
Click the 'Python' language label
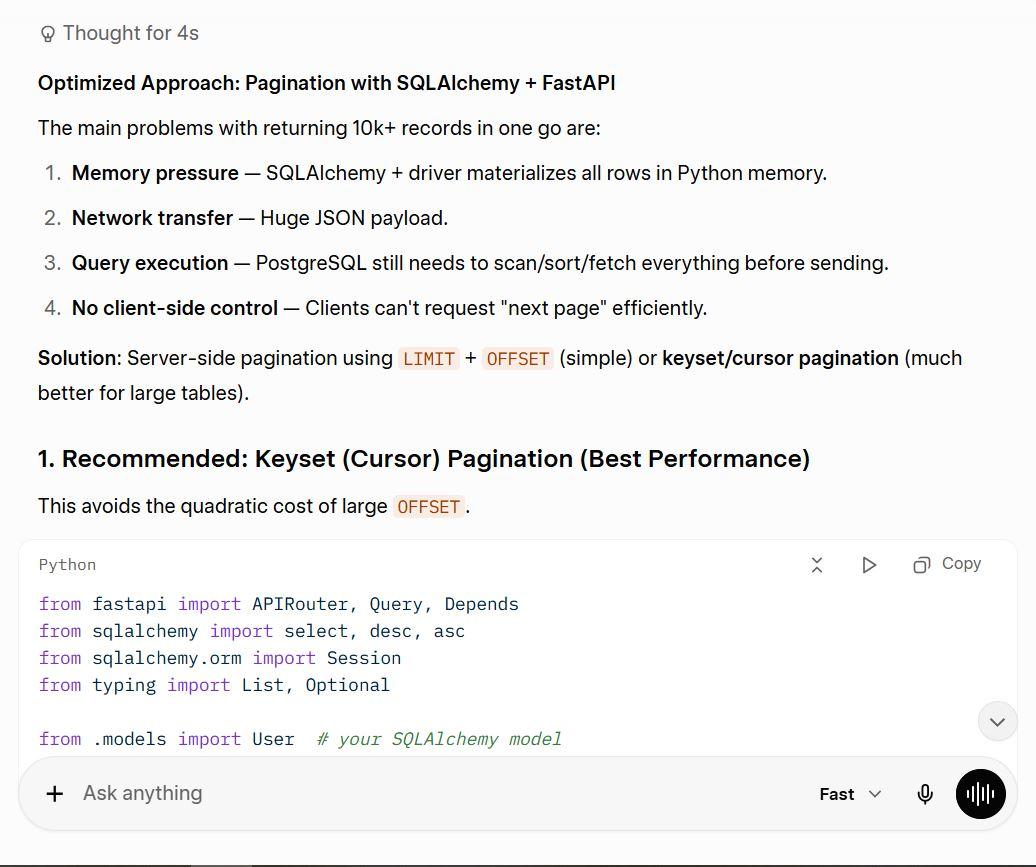pyautogui.click(x=67, y=565)
